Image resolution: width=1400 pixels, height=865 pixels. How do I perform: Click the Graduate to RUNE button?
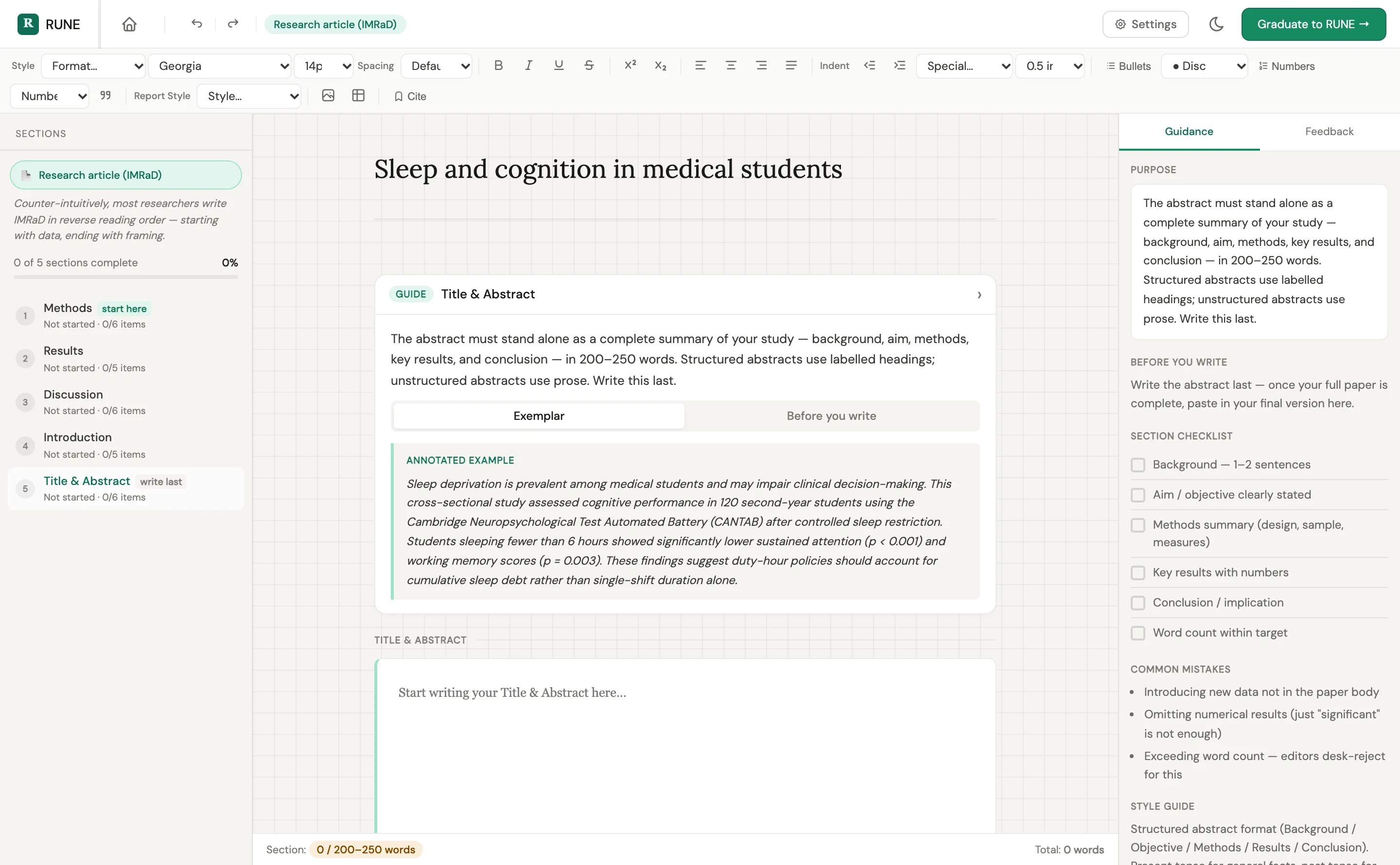pos(1313,24)
